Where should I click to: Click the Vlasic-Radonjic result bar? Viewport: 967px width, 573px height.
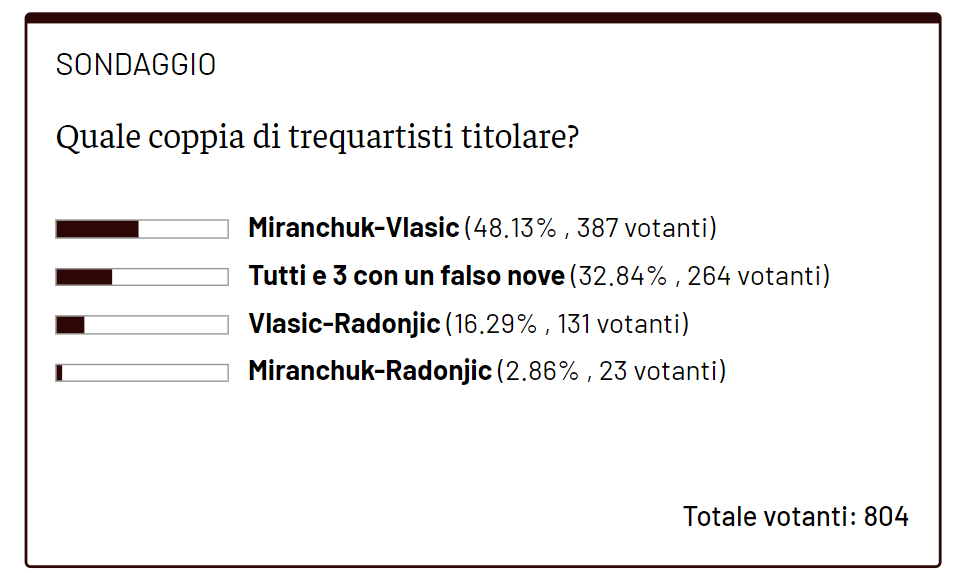point(142,325)
